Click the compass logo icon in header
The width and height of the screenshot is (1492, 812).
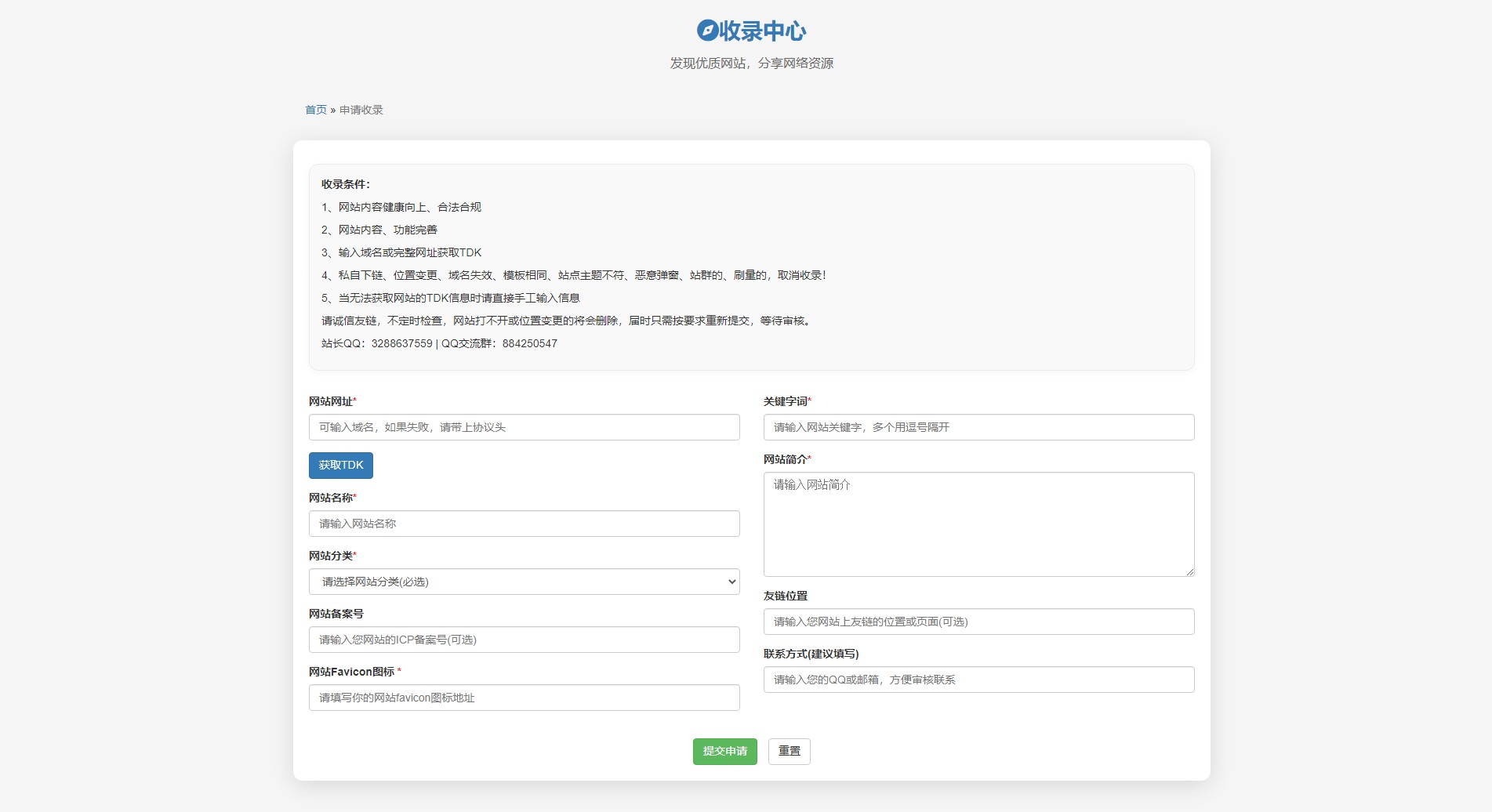[707, 31]
